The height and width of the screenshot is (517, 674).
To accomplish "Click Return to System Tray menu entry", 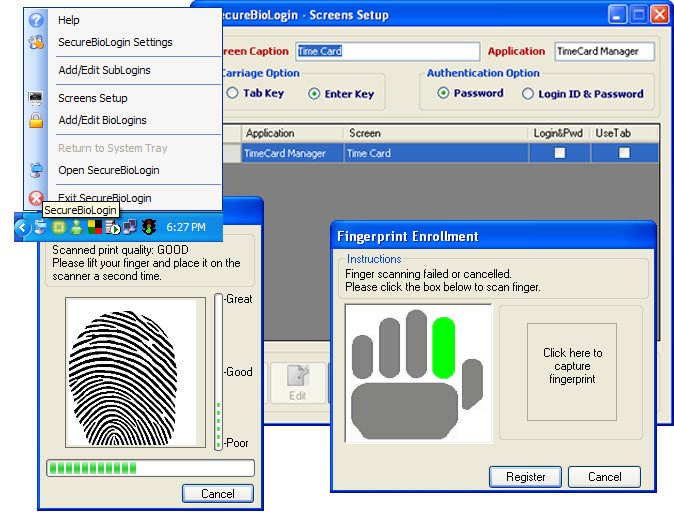I will tap(113, 148).
